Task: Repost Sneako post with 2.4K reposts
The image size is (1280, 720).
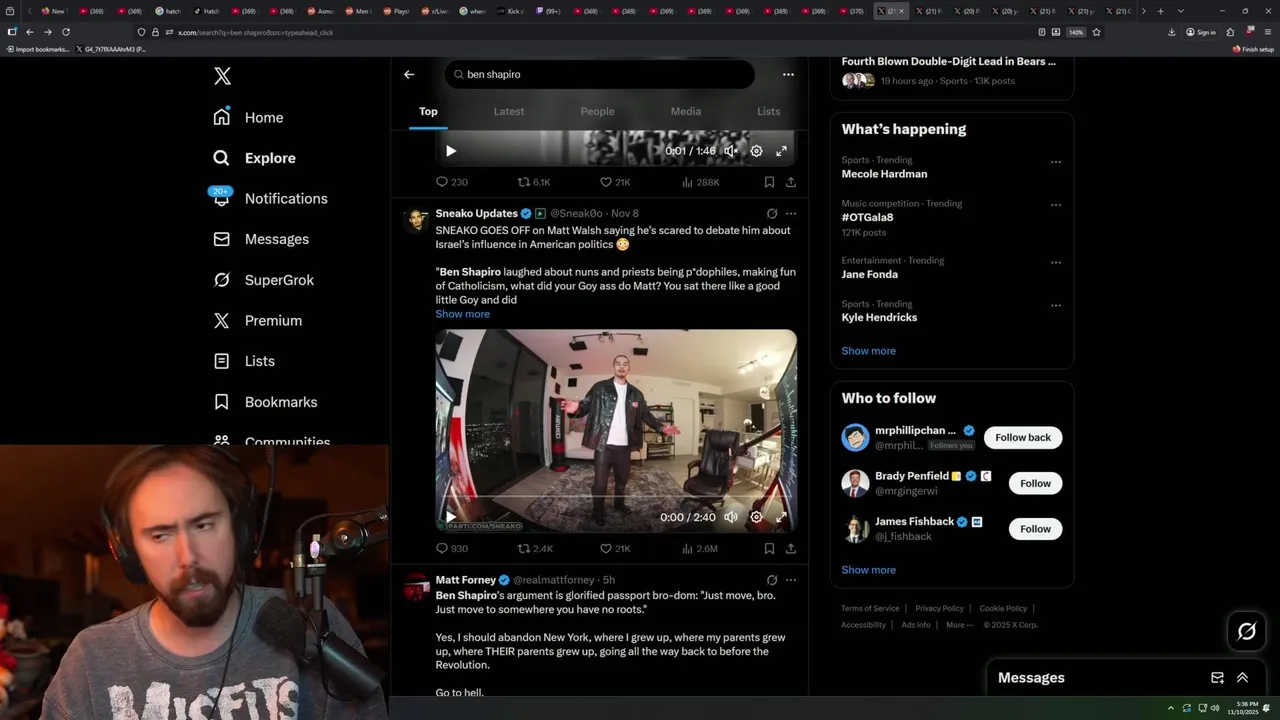Action: (535, 548)
